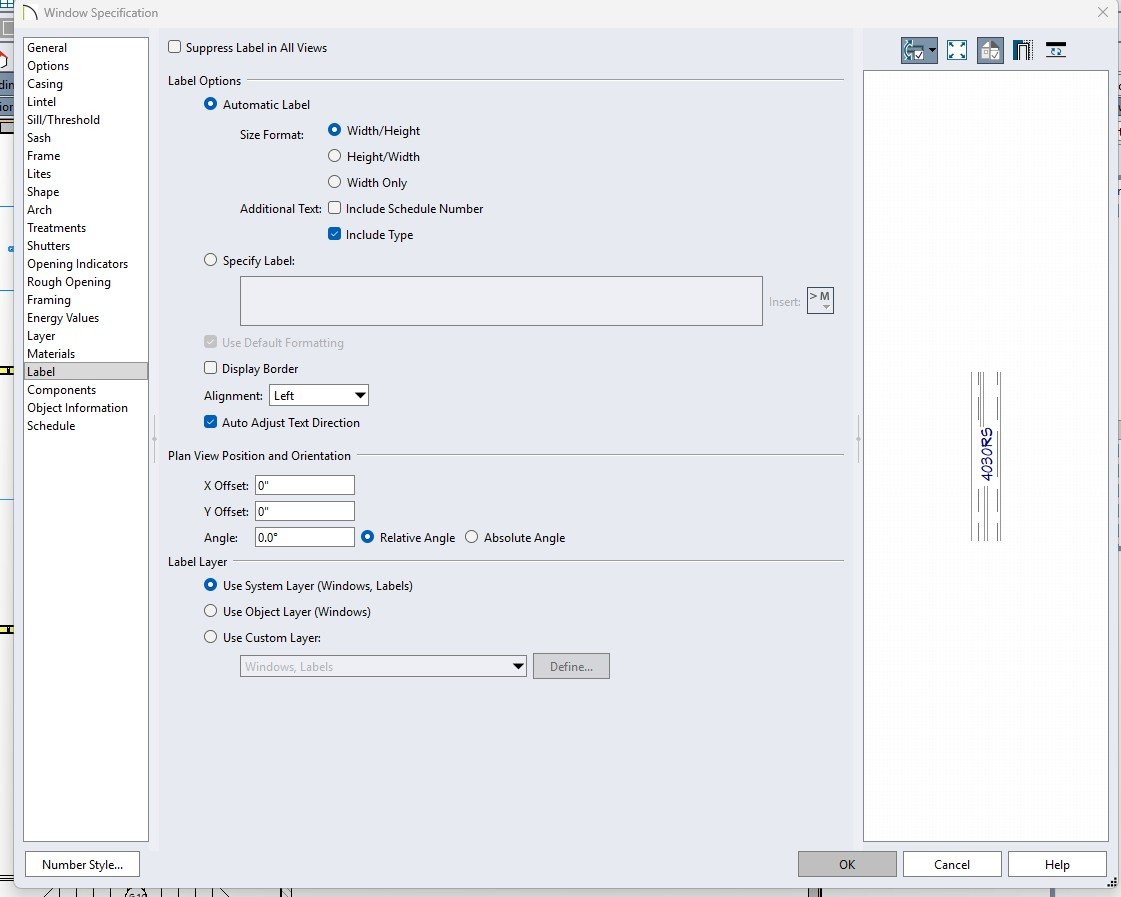1121x897 pixels.
Task: Click the window arch icon in title bar
Action: [x=29, y=13]
